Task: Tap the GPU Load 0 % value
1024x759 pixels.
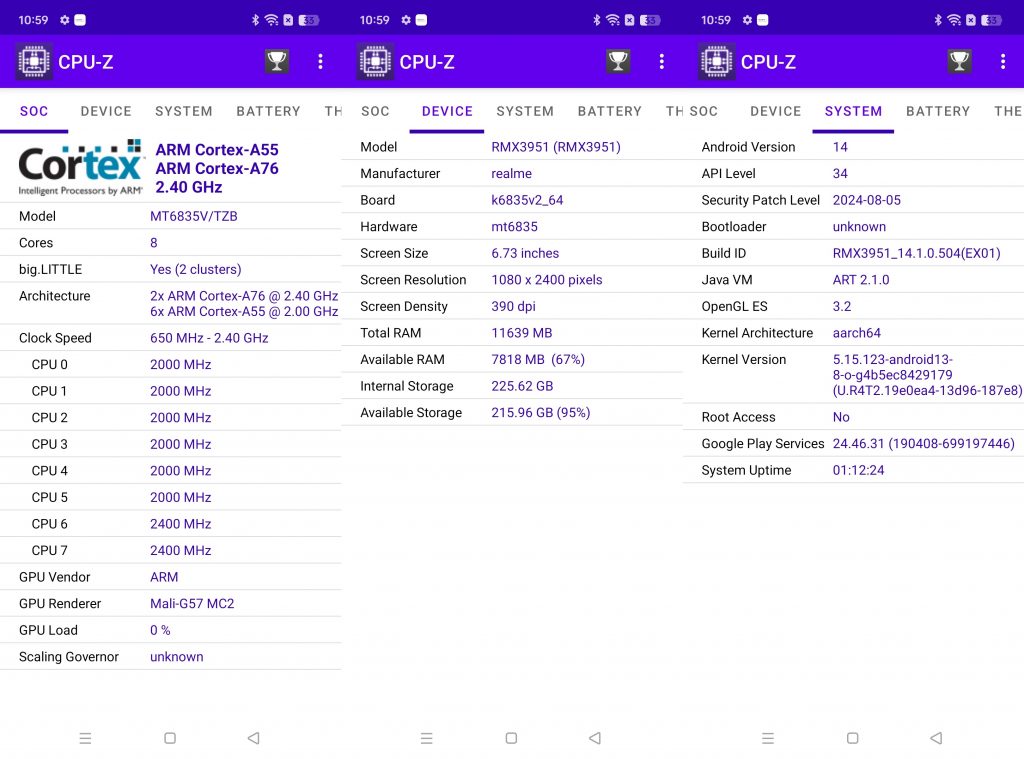Action: tap(160, 630)
